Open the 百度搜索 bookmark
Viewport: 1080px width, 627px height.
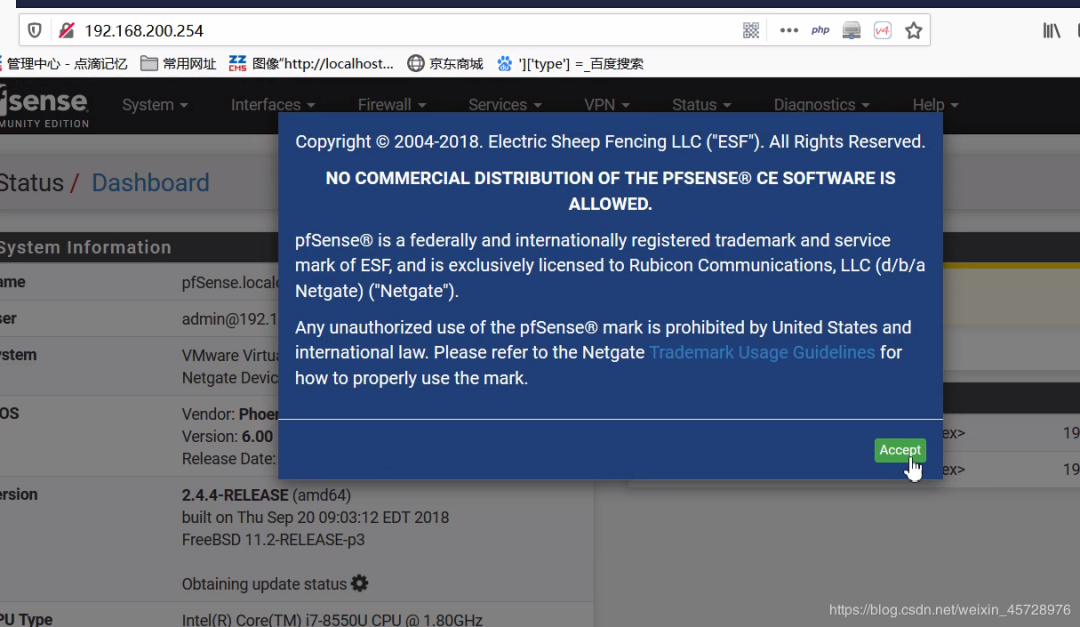[x=570, y=64]
